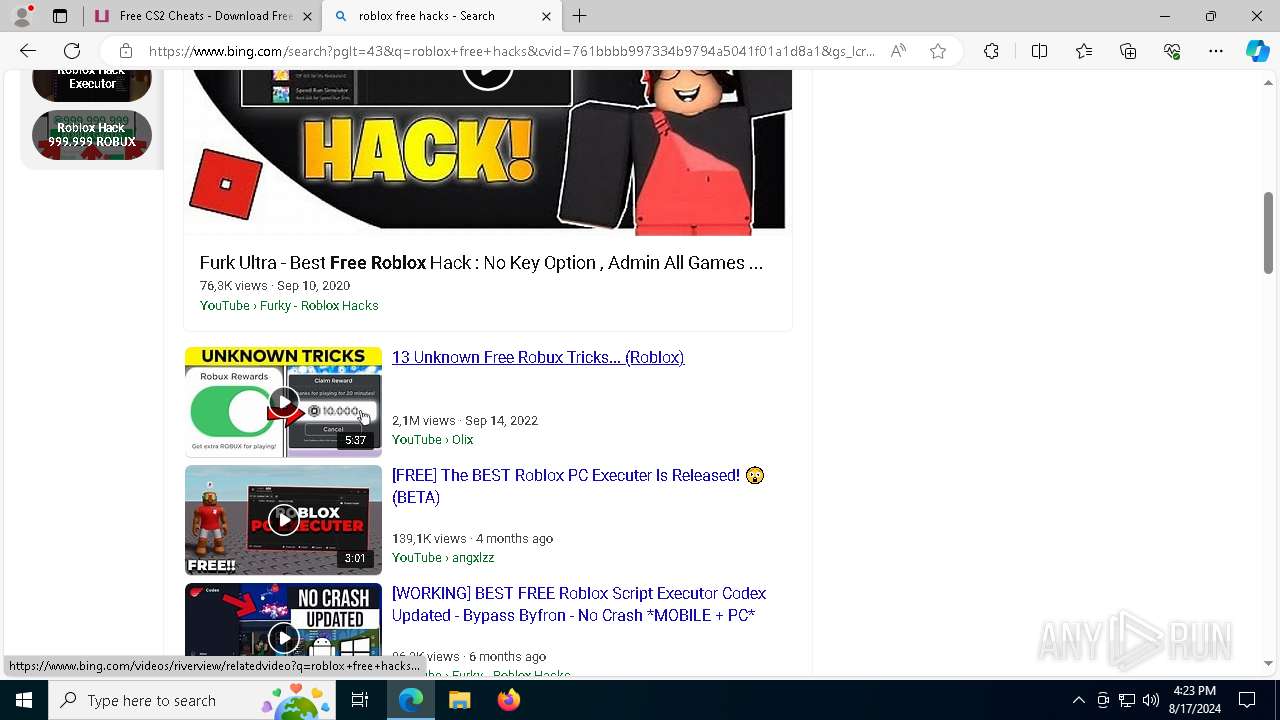Open the Collections icon

point(1128,51)
